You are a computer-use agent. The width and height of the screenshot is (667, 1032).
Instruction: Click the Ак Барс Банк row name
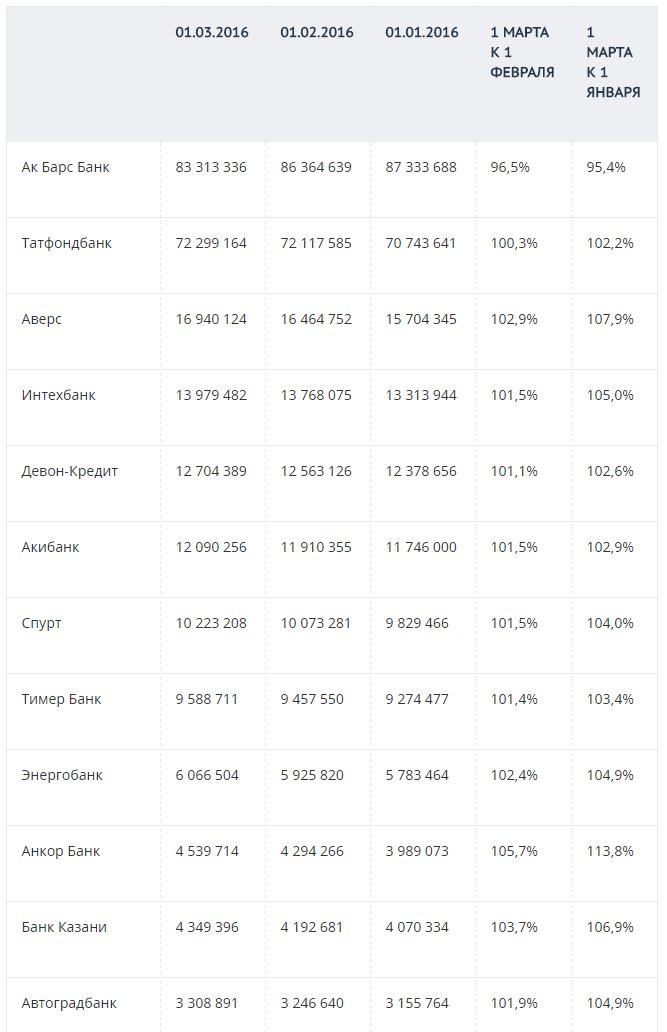point(66,167)
